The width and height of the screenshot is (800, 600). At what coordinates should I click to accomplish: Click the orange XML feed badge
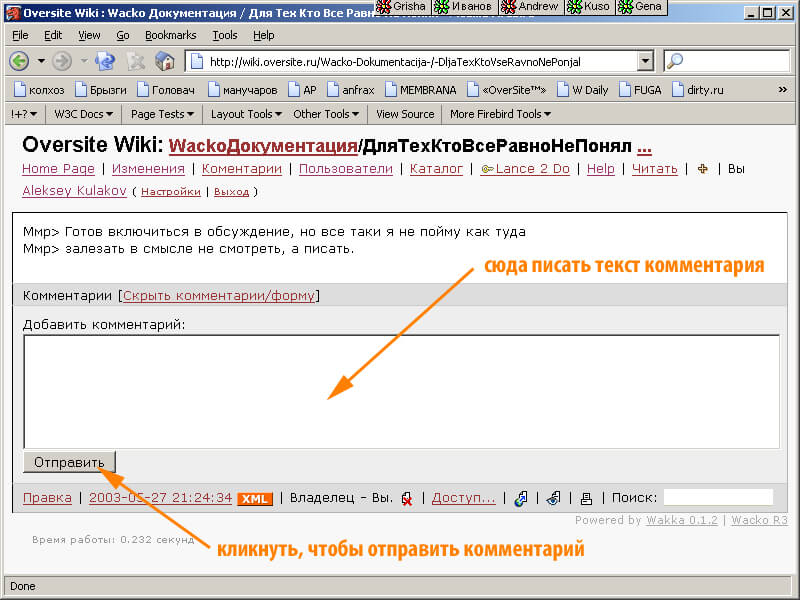(x=255, y=499)
